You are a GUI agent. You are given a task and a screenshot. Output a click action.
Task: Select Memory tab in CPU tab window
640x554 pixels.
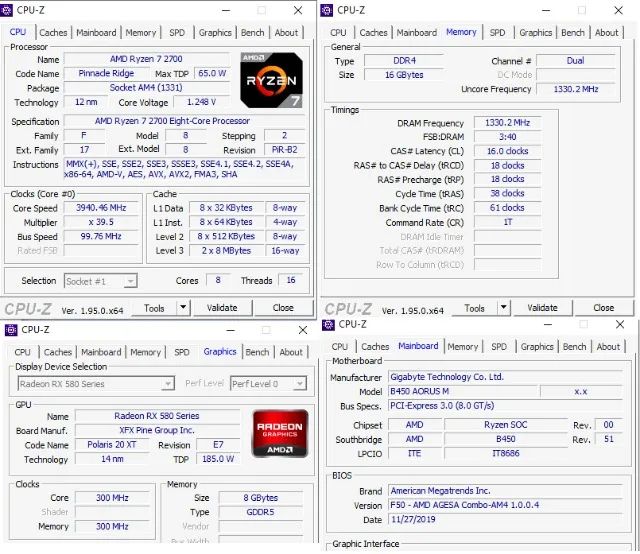click(x=141, y=33)
